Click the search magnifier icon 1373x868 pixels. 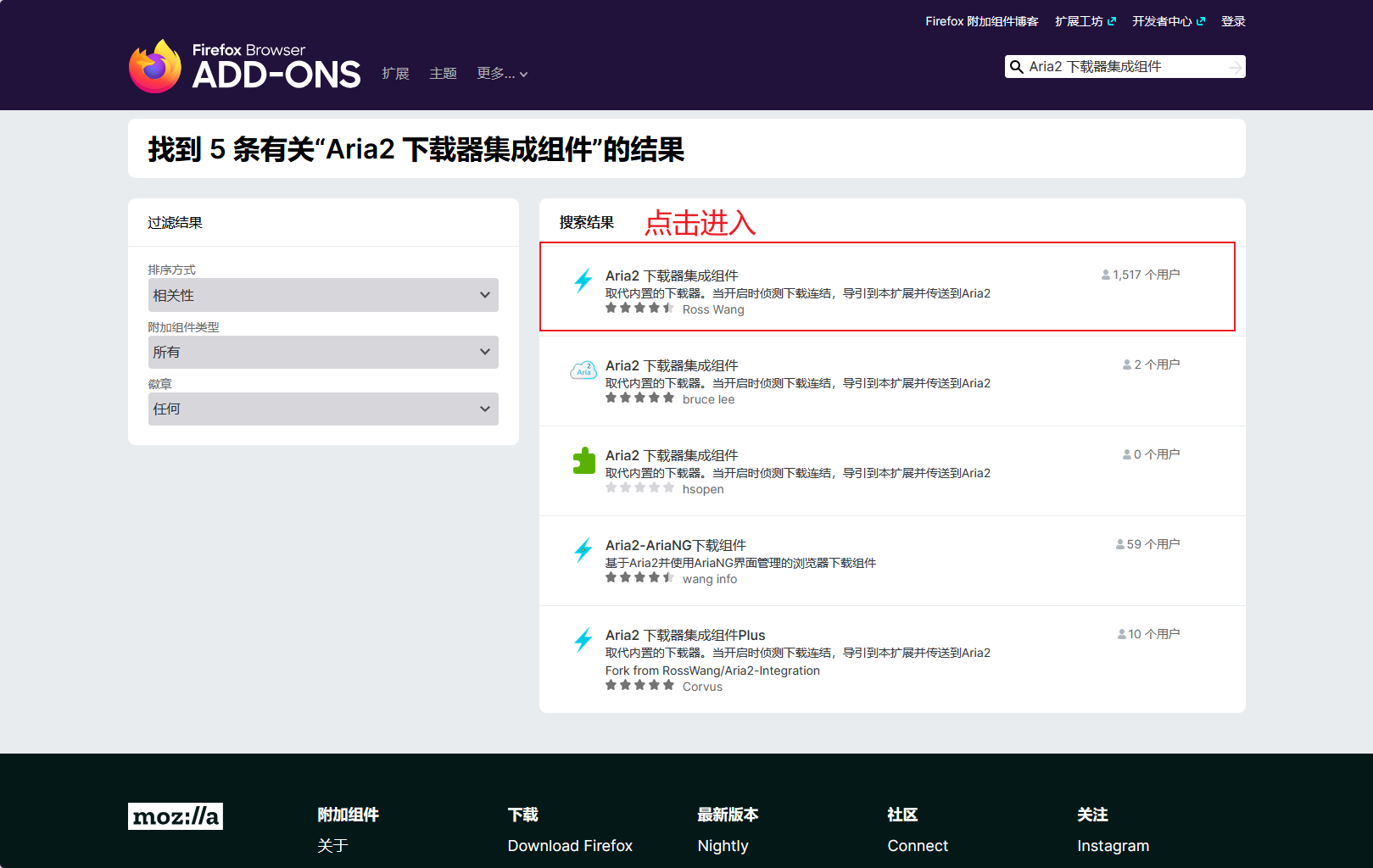coord(1016,67)
